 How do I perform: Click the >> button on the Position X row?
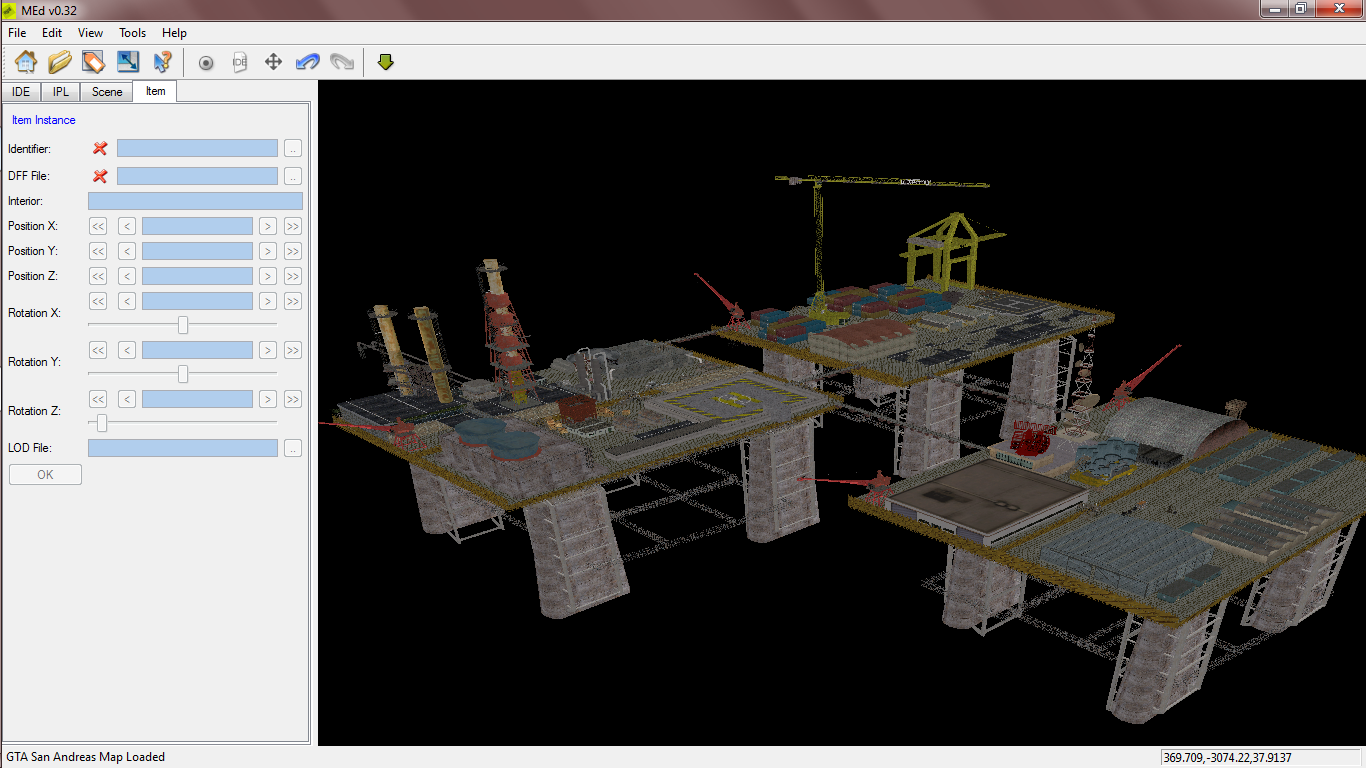(293, 226)
